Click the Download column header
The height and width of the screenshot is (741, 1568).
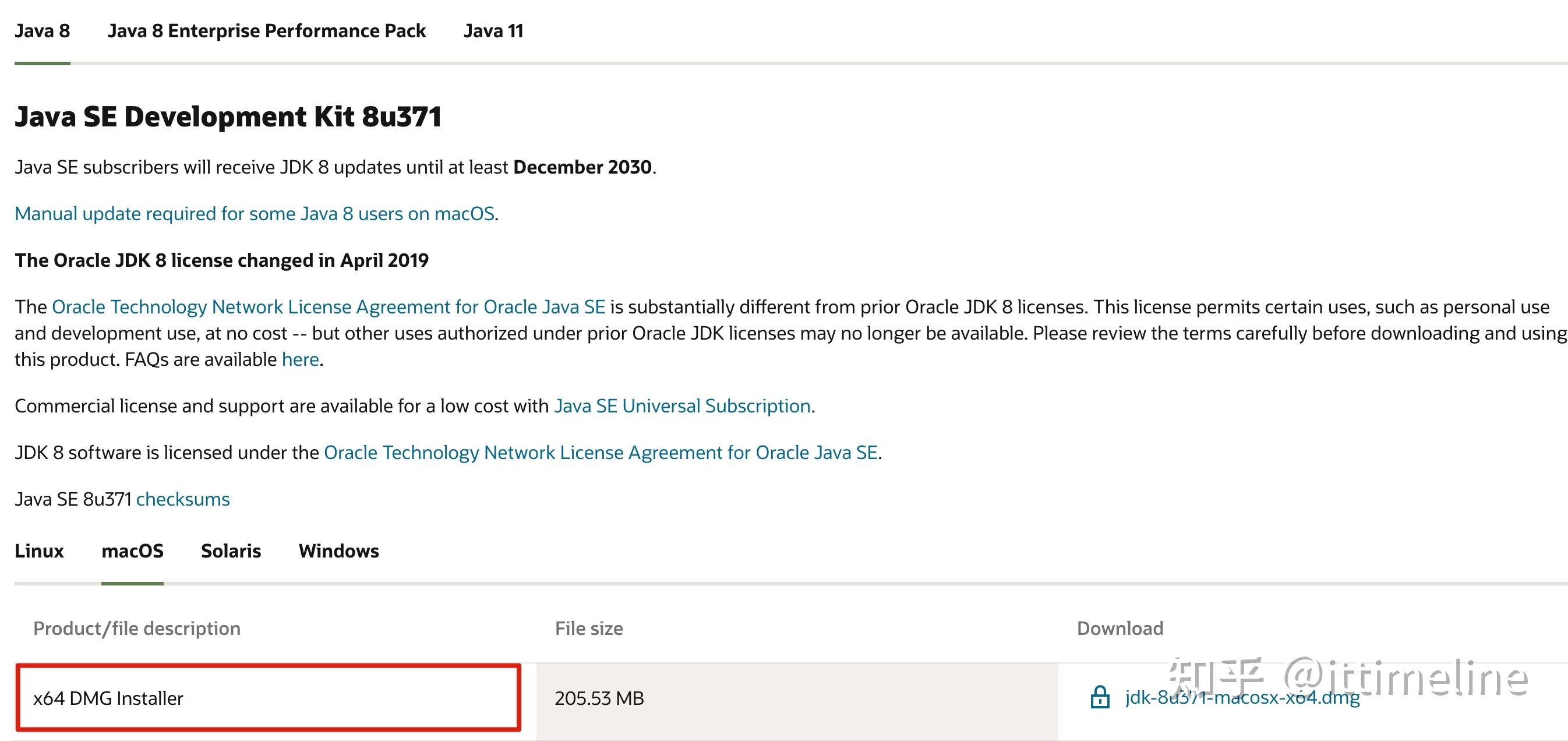pos(1120,629)
